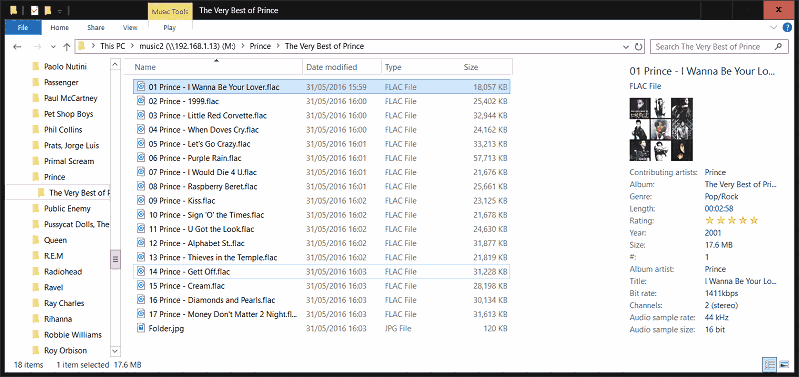Select I Would Die 4 U file icon
The width and height of the screenshot is (799, 377).
click(x=141, y=172)
